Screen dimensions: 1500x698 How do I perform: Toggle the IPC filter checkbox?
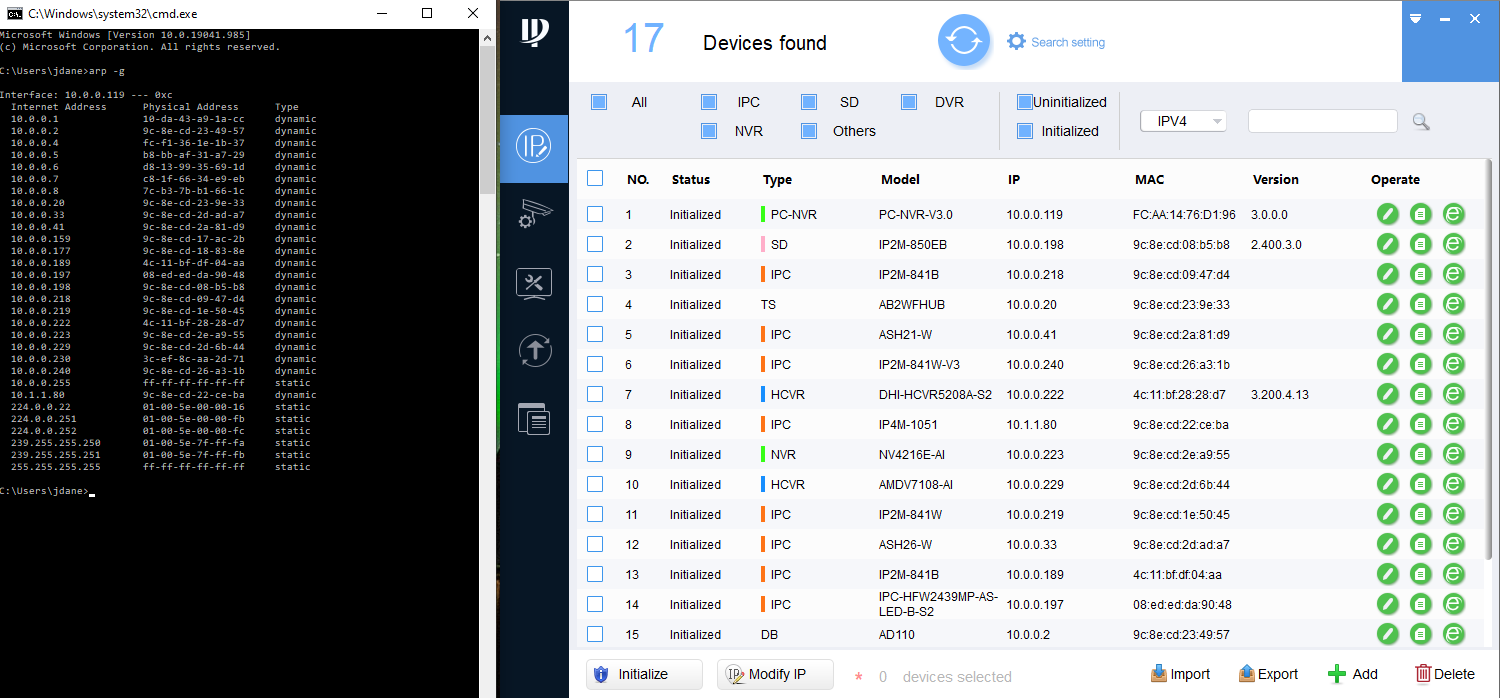coord(709,102)
